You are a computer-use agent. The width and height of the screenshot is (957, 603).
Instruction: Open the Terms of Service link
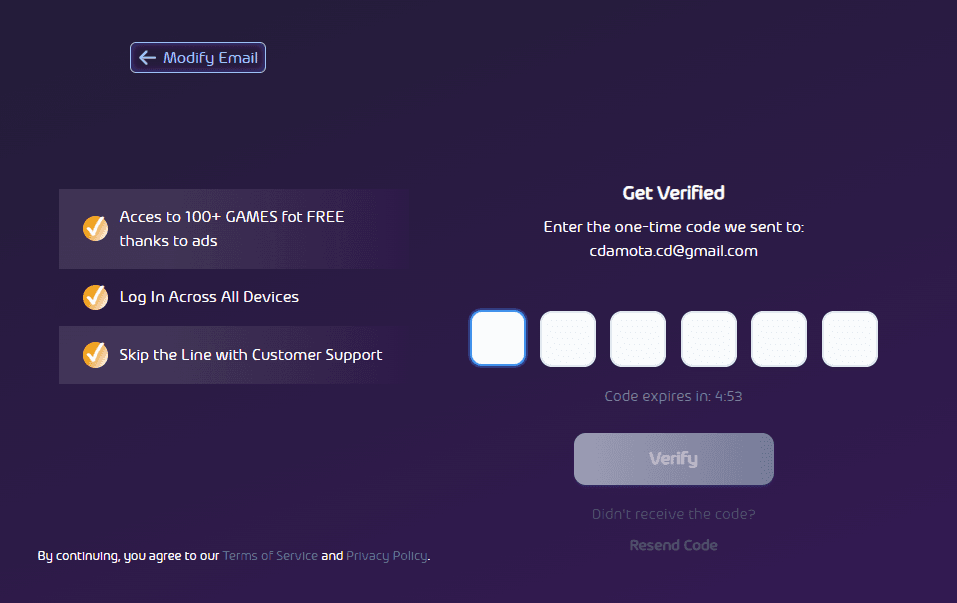click(270, 555)
